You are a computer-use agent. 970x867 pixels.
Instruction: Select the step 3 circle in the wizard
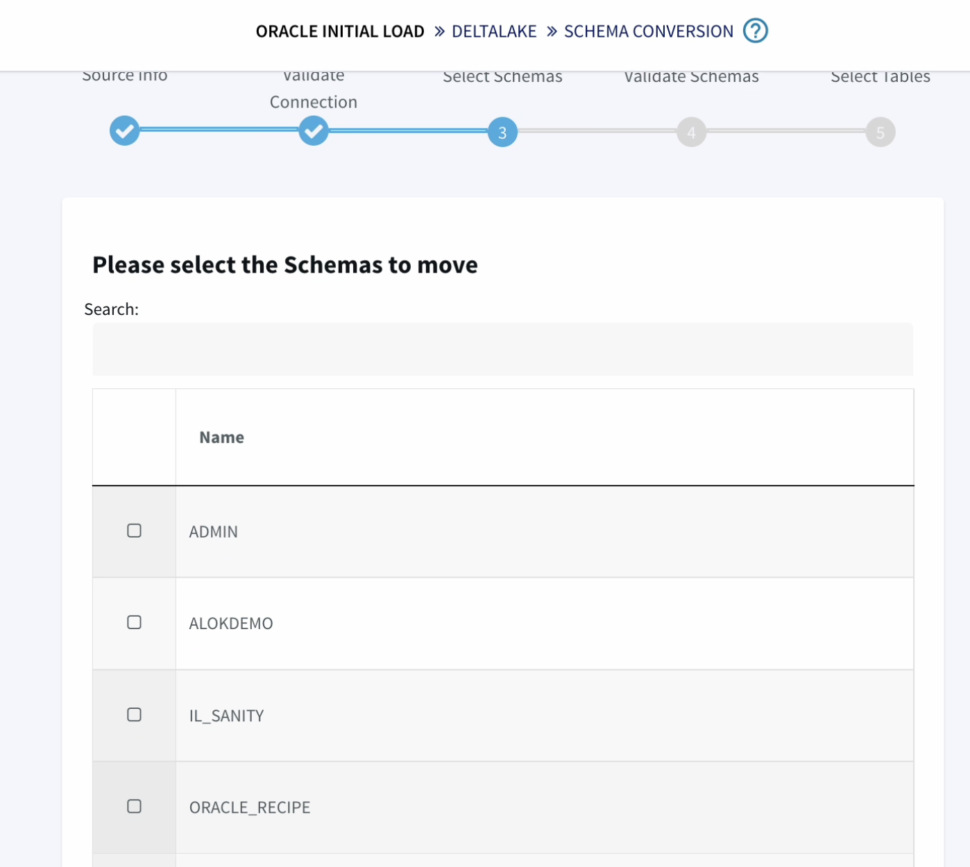(x=502, y=132)
